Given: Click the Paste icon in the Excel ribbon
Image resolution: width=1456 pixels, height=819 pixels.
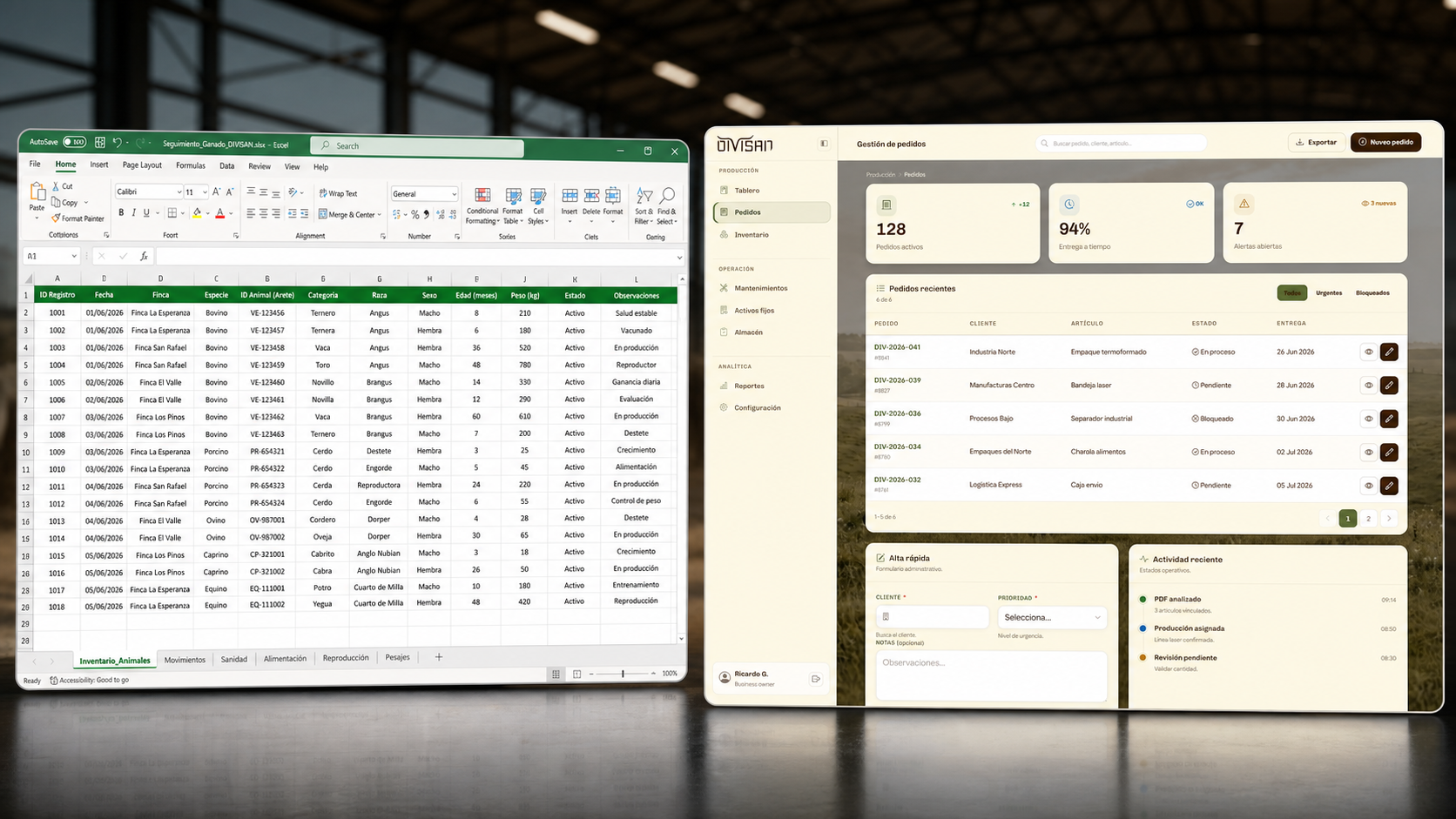Looking at the screenshot, I should pos(37,192).
